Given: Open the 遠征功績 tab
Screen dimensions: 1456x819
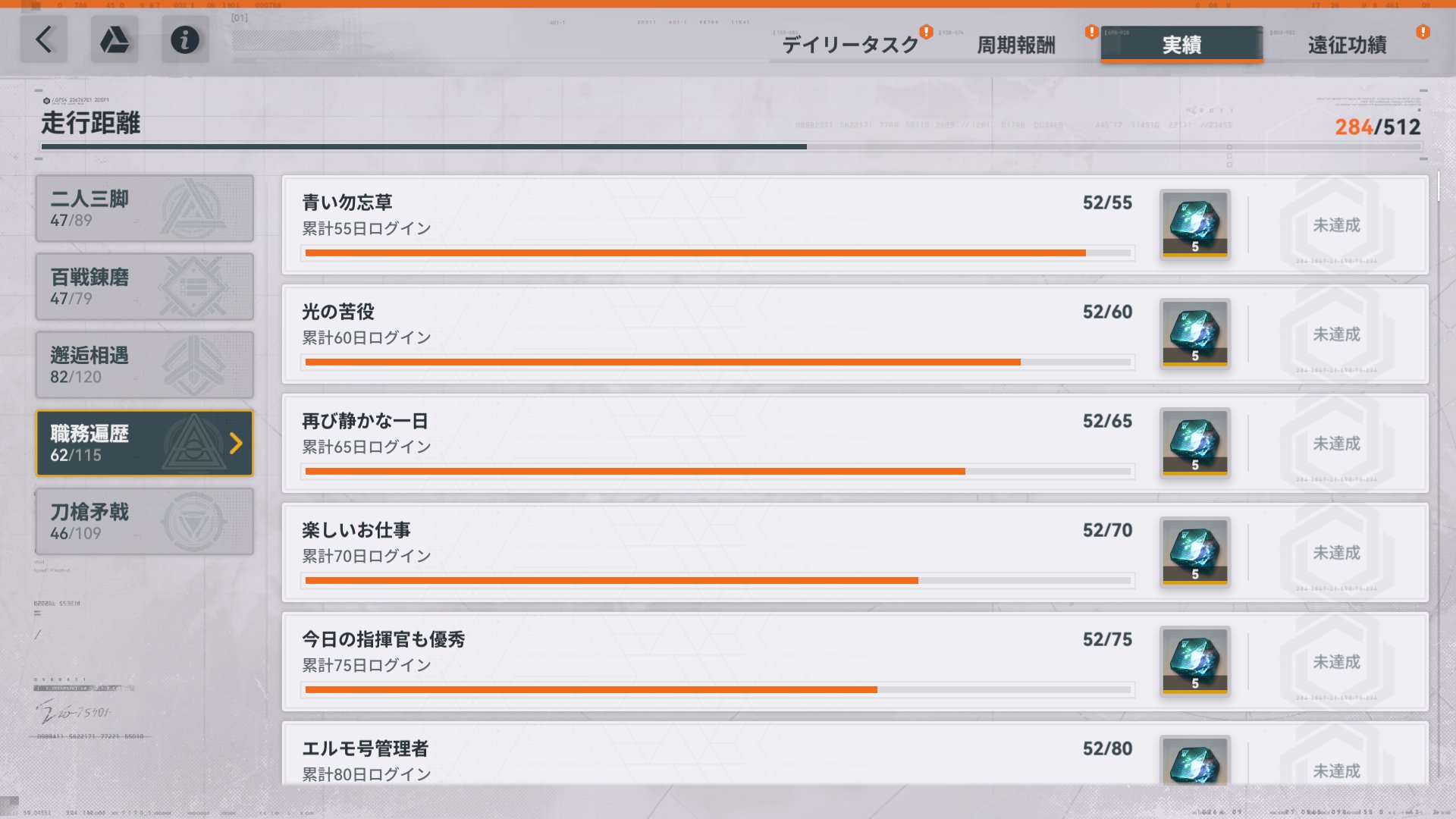Looking at the screenshot, I should [1348, 45].
